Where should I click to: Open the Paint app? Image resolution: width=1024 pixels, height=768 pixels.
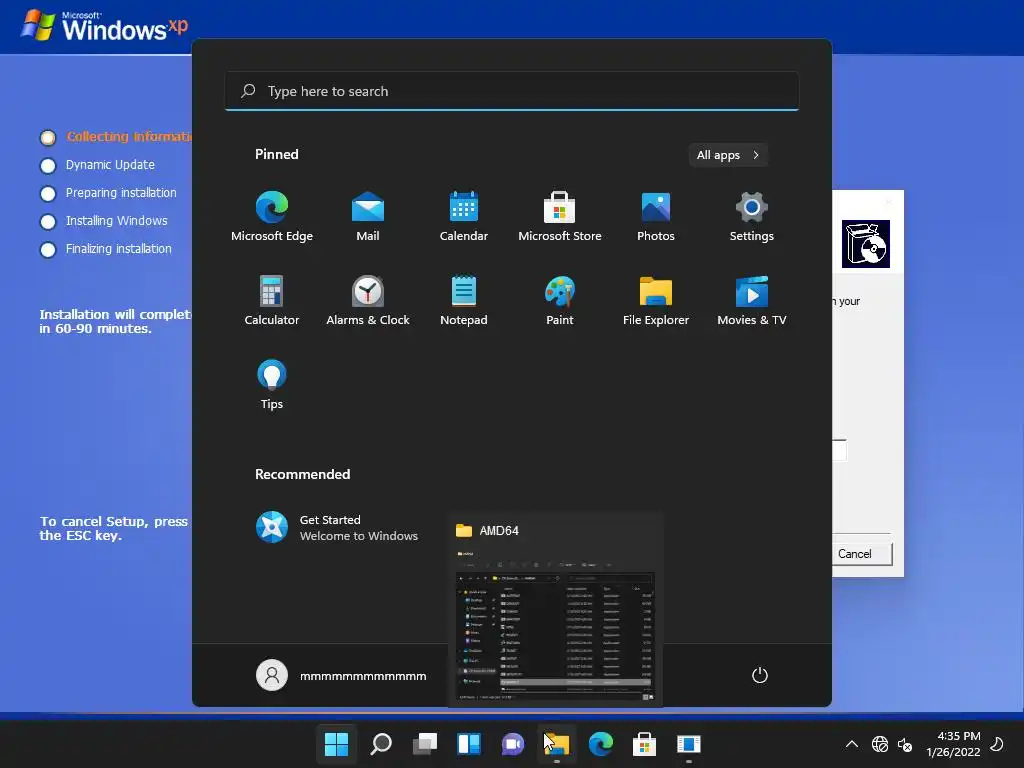560,300
